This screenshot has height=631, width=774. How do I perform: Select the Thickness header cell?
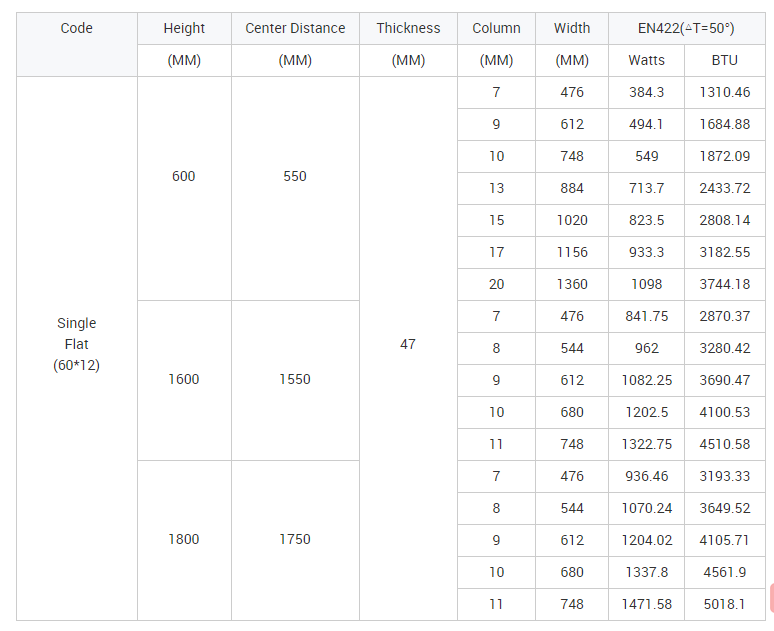coord(408,29)
